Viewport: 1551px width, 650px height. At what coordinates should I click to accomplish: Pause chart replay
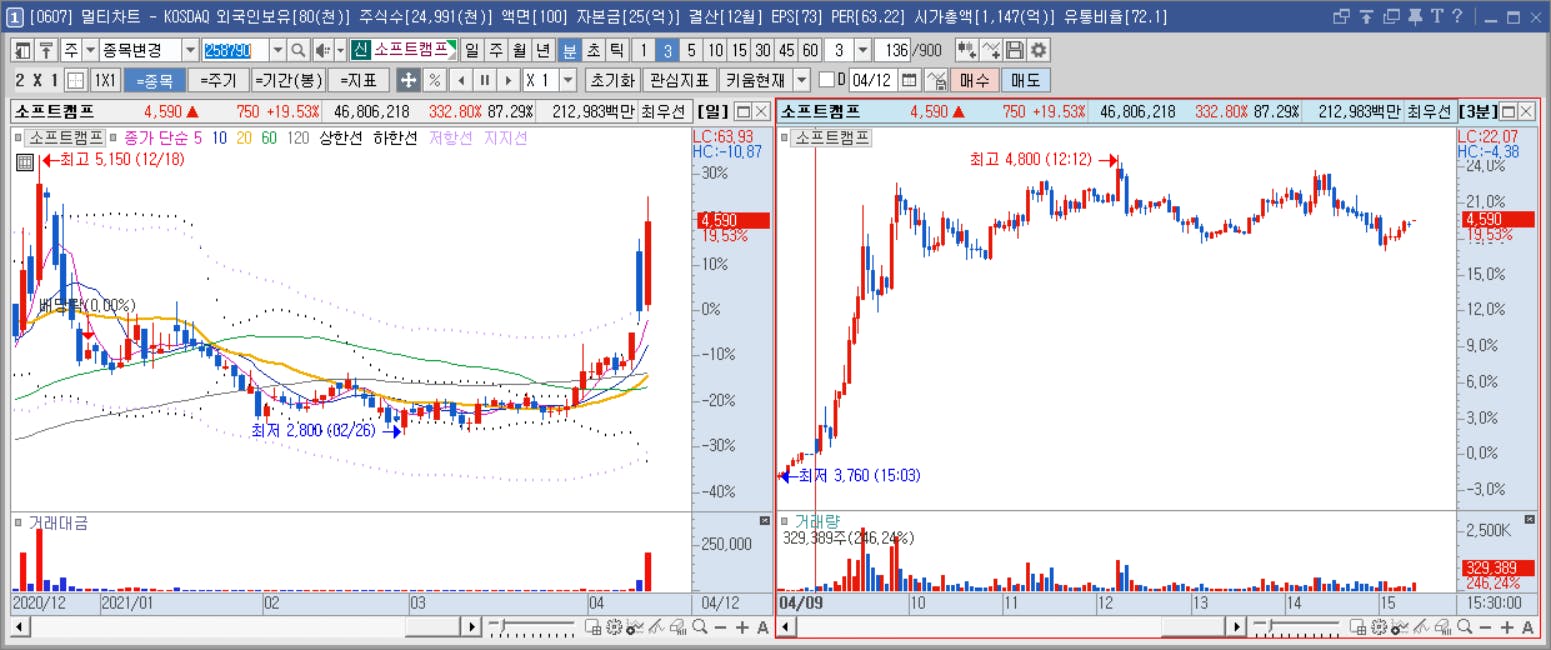[484, 80]
